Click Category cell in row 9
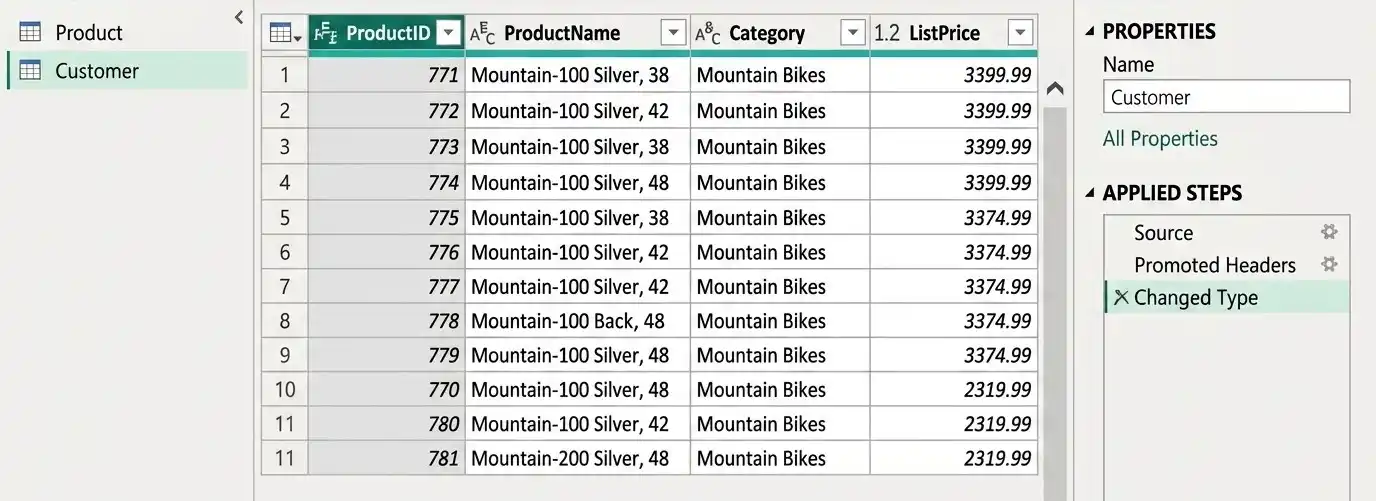The height and width of the screenshot is (501, 1376). click(x=780, y=355)
